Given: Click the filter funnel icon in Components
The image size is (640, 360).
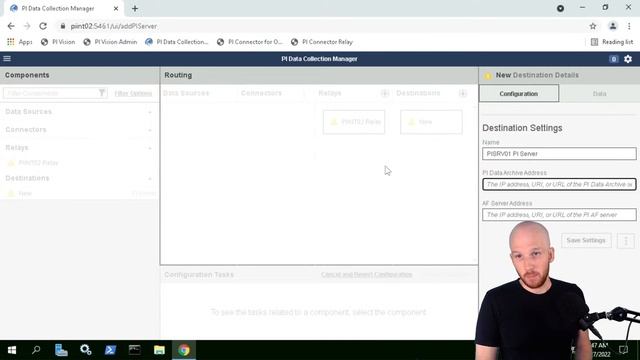Looking at the screenshot, I should point(102,93).
